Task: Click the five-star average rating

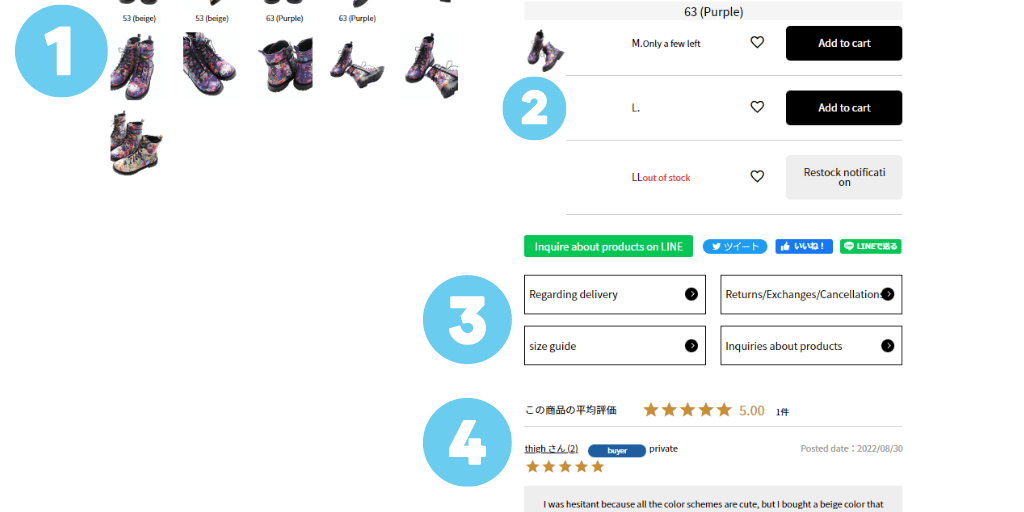Action: 687,410
